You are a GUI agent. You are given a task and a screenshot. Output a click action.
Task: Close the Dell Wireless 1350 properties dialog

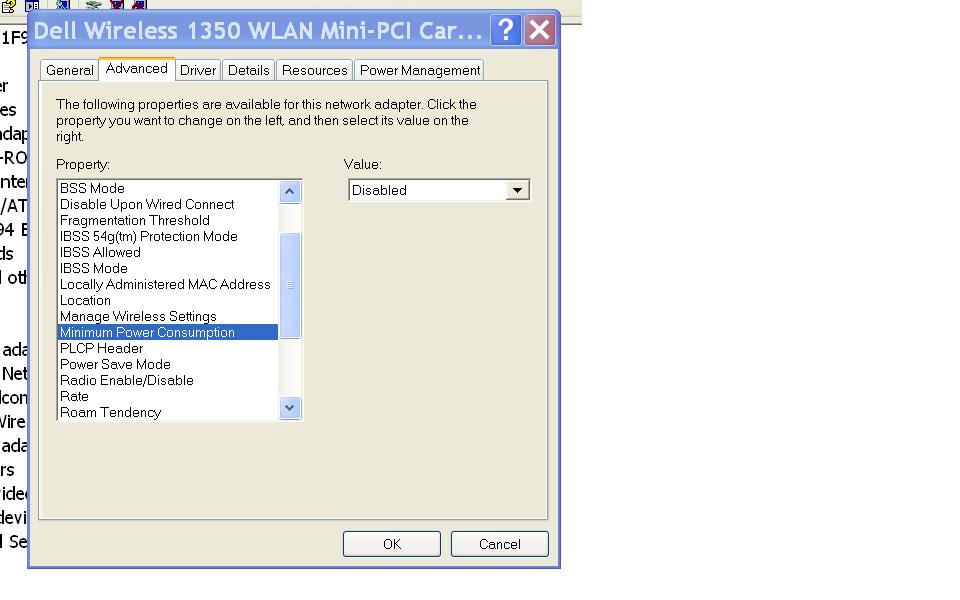click(539, 30)
